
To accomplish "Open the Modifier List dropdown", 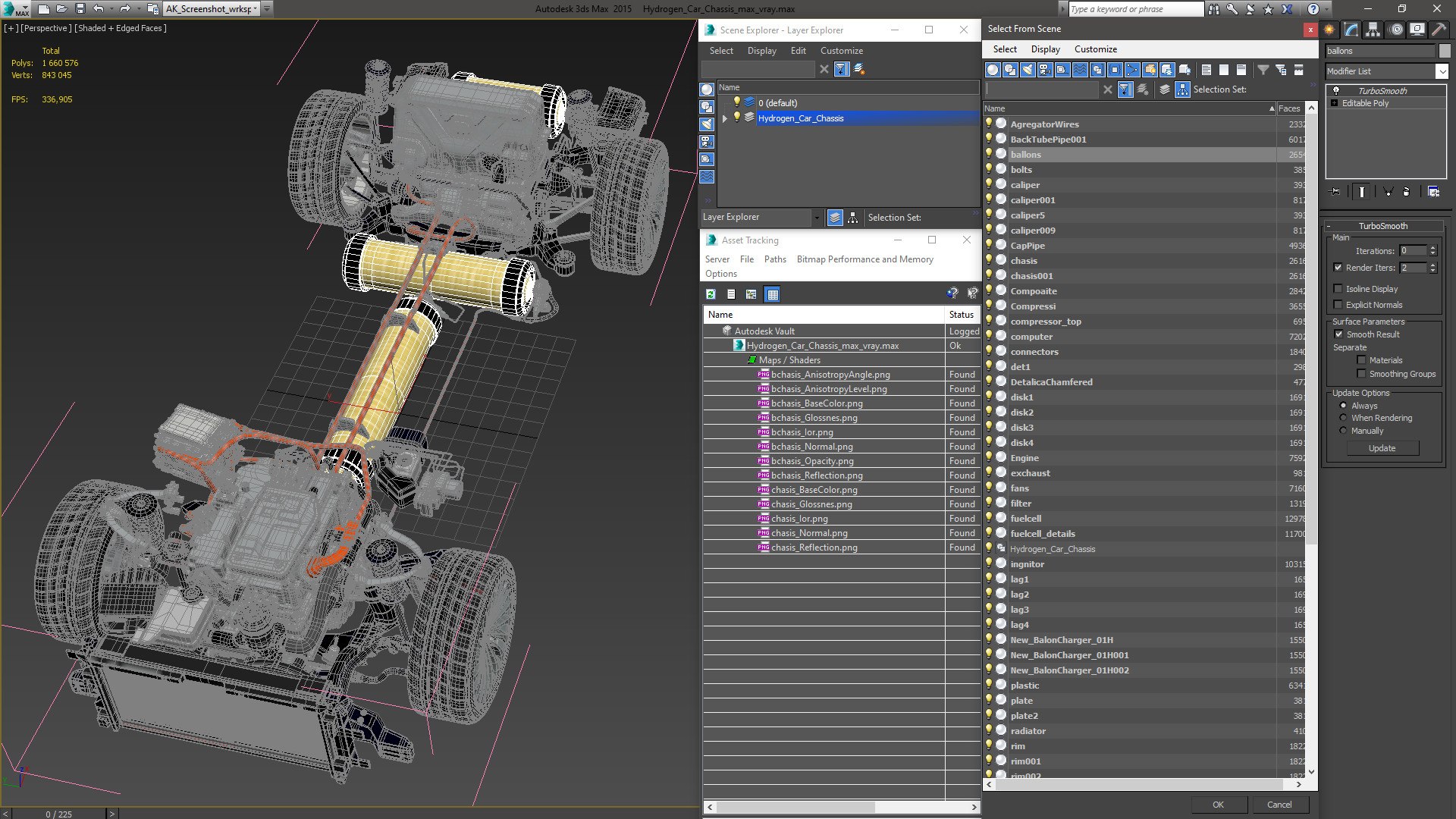I will tap(1442, 71).
